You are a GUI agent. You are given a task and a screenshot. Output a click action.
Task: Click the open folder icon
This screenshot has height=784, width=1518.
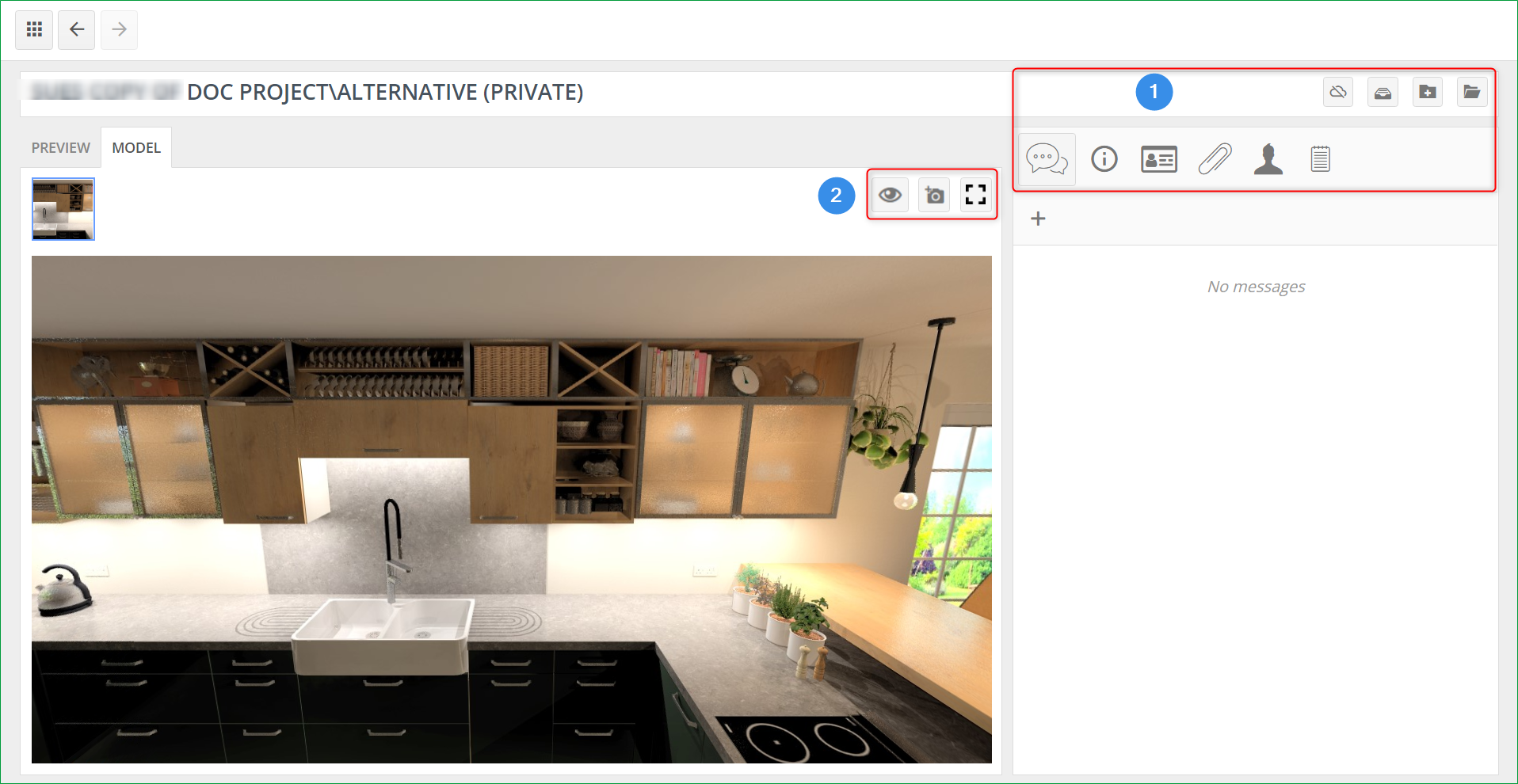(1472, 93)
